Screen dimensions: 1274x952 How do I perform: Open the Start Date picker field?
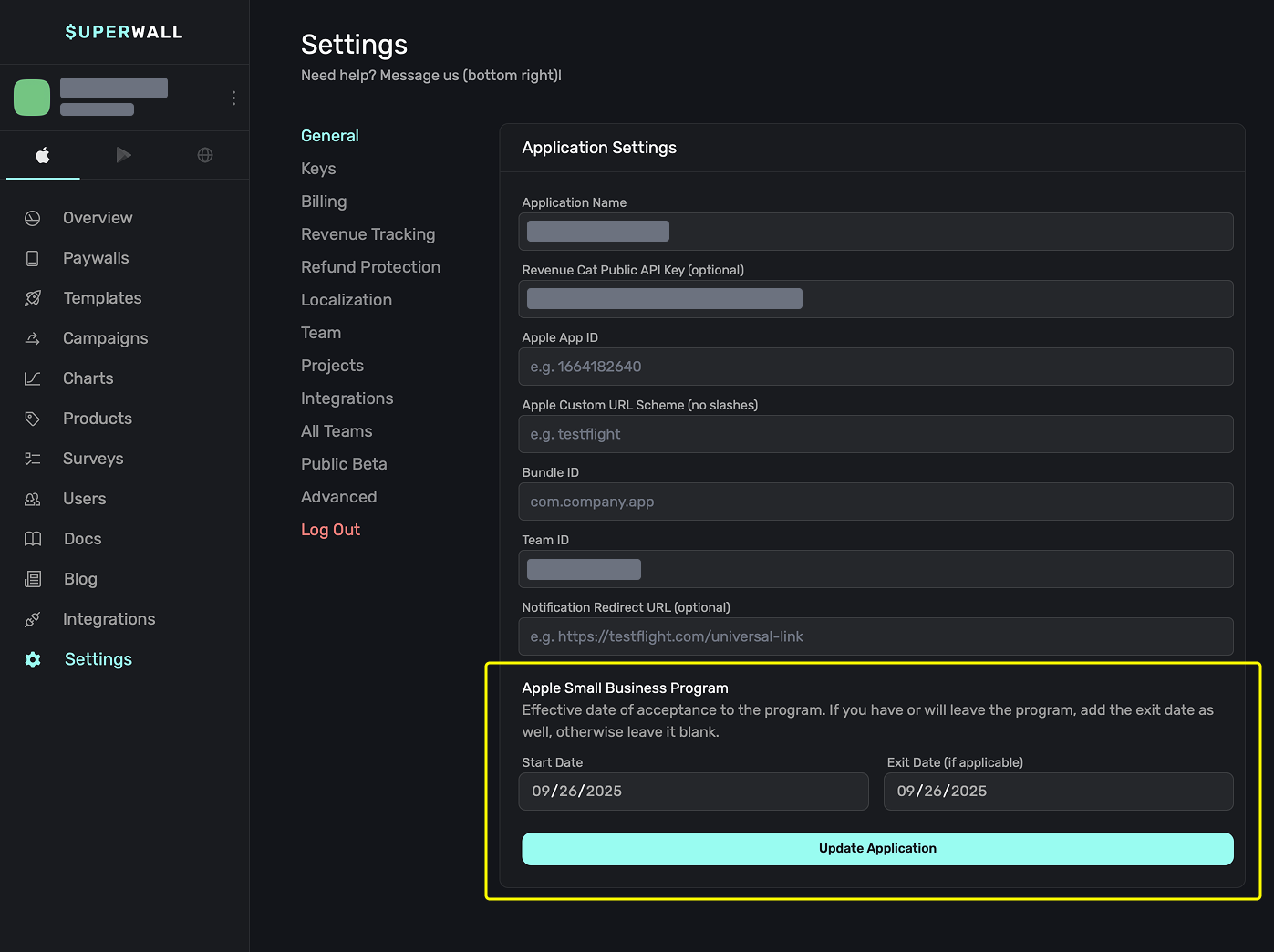coord(693,792)
